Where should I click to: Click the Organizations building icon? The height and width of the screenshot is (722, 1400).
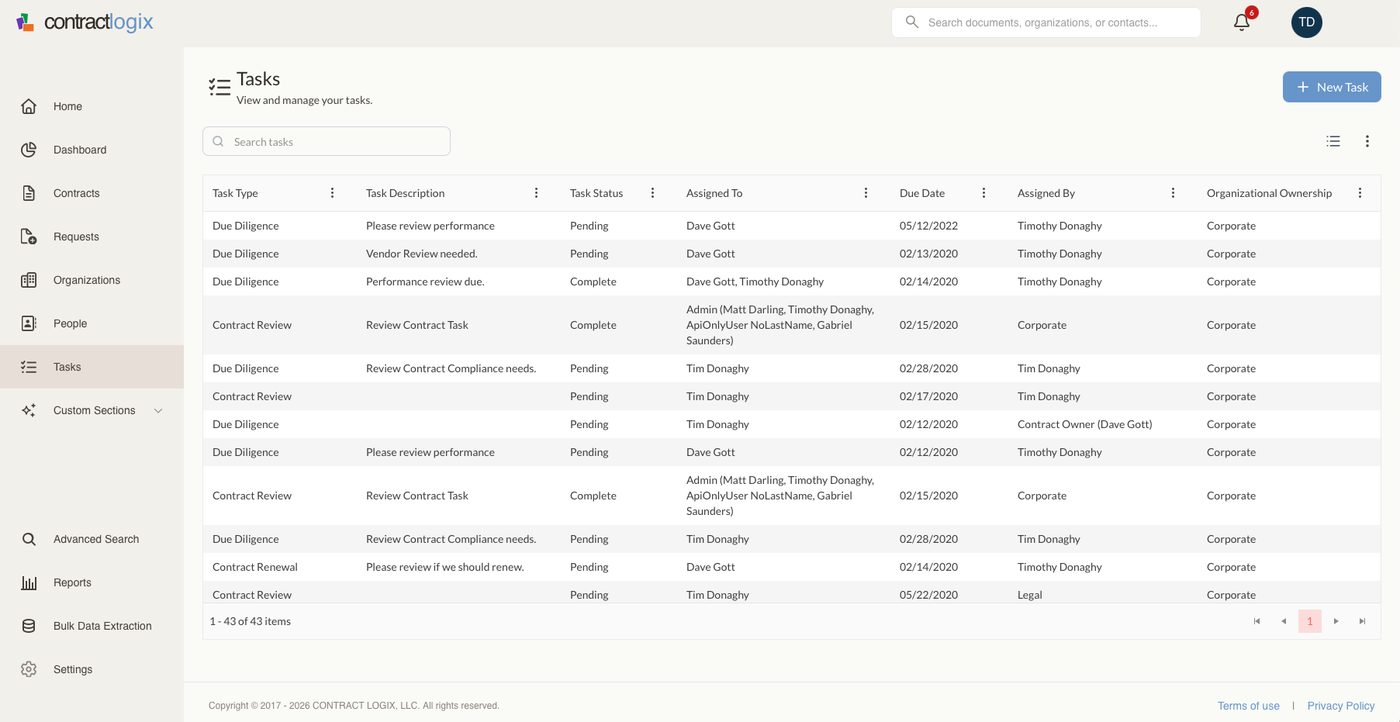[29, 280]
